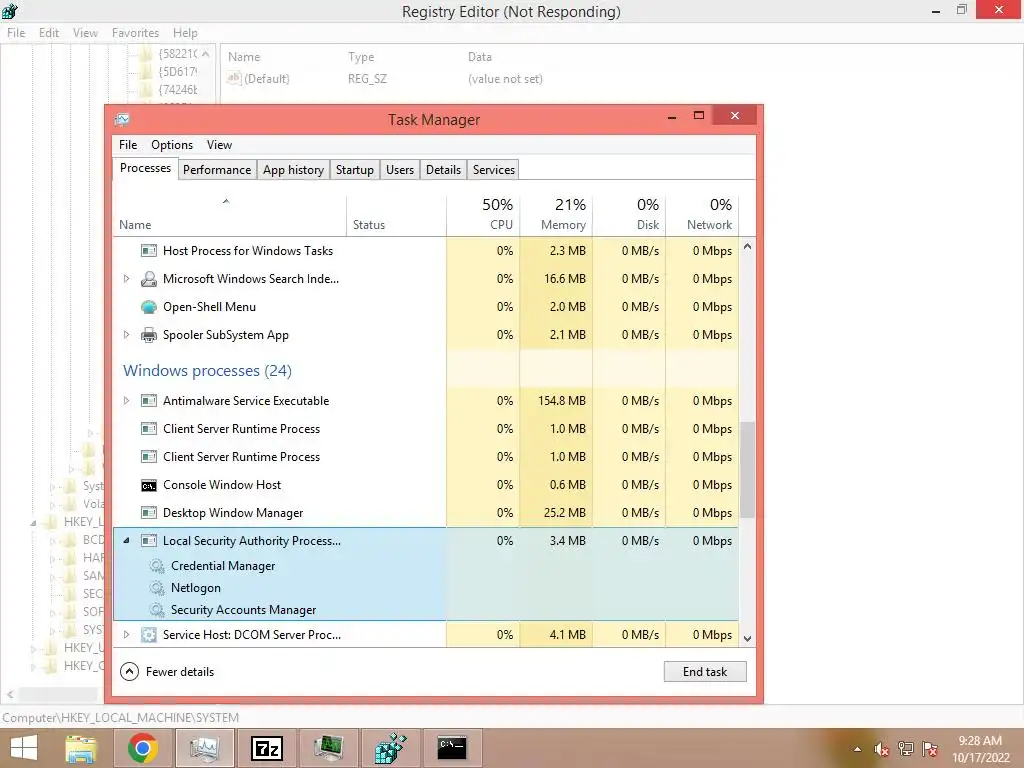Click the Registry Editor title bar icon
The height and width of the screenshot is (768, 1024).
coord(10,10)
